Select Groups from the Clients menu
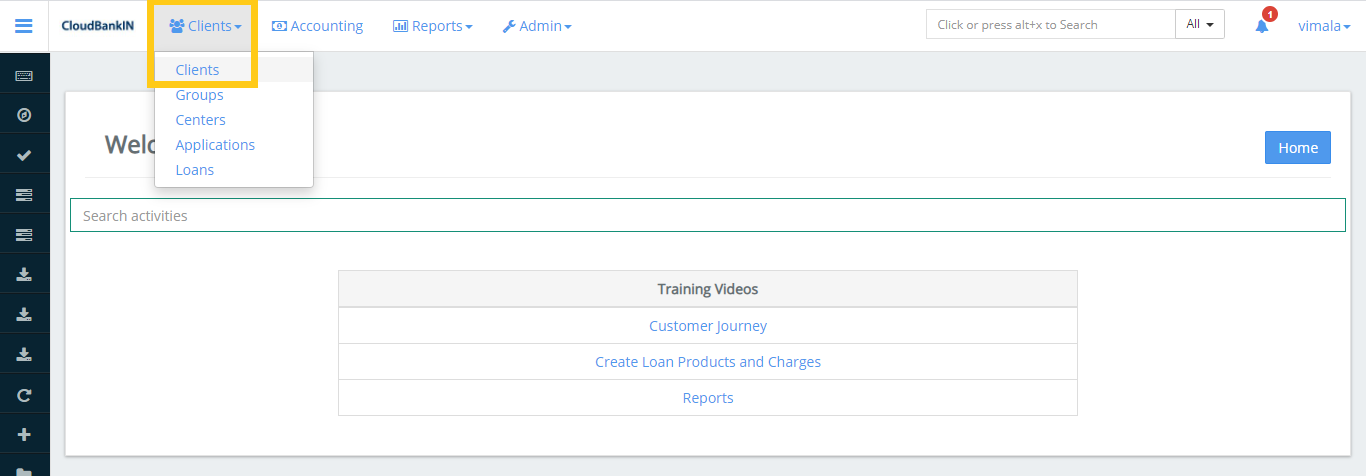 (199, 95)
